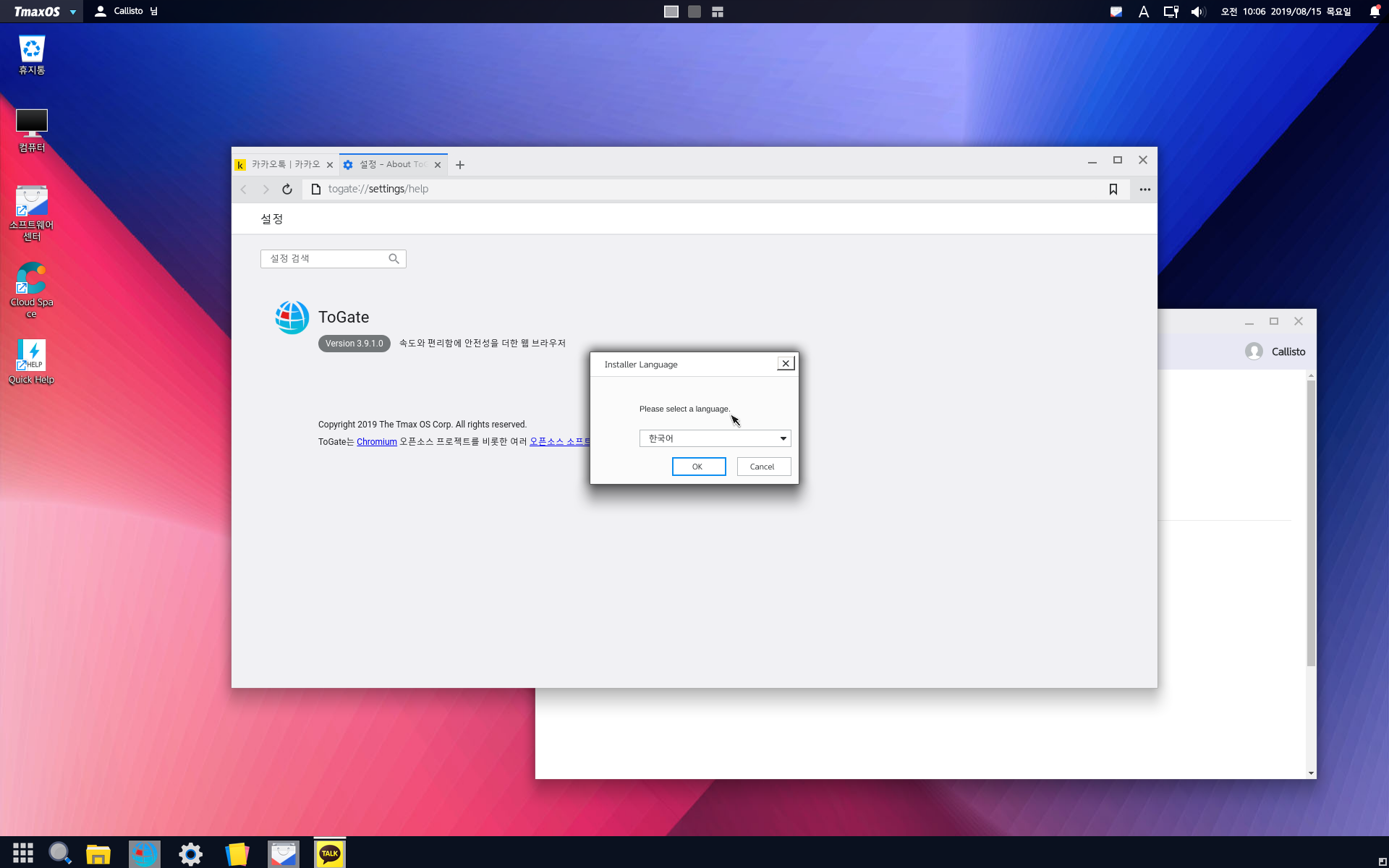Image resolution: width=1389 pixels, height=868 pixels.
Task: Click the browser forward arrow
Action: point(266,190)
